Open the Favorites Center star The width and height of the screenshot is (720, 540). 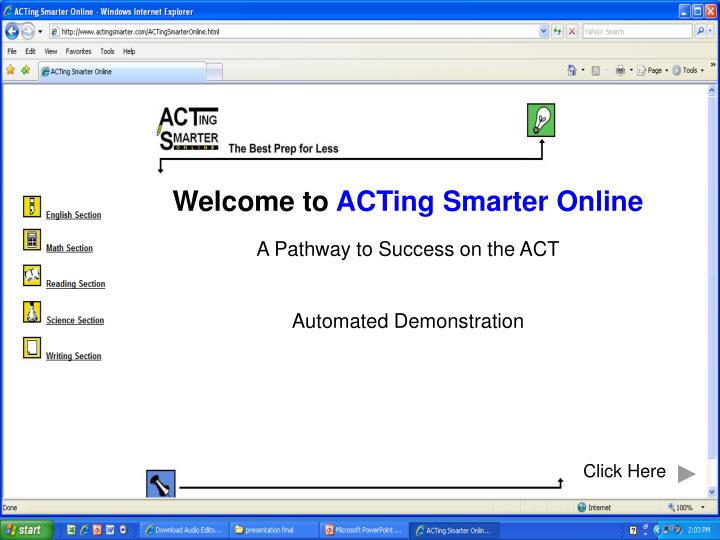click(10, 70)
